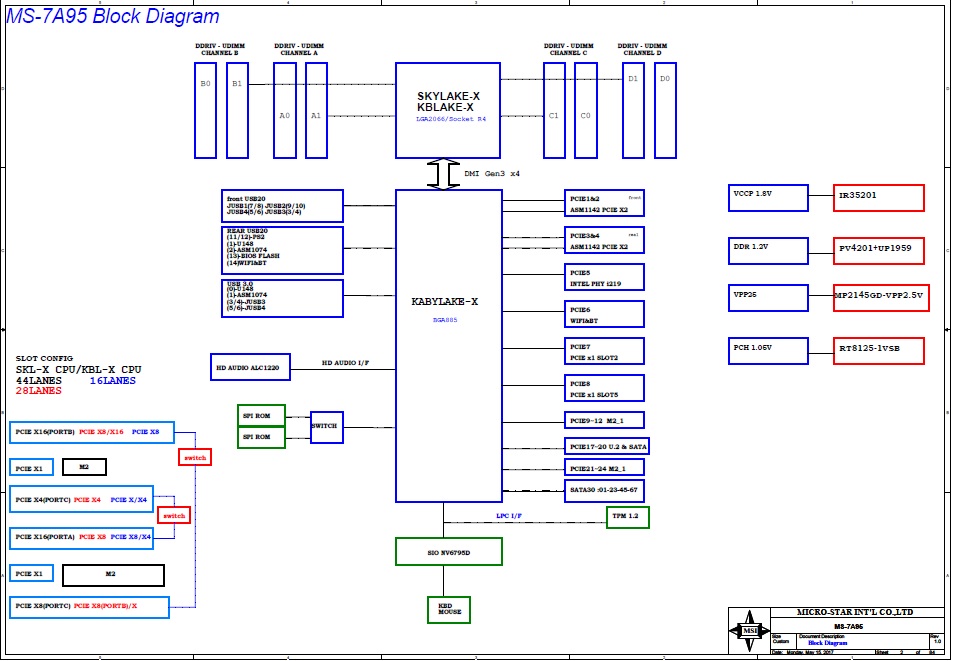Click the PCIE7 PCIE x1 SLOT2 block
Image resolution: width=953 pixels, height=661 pixels.
[604, 352]
